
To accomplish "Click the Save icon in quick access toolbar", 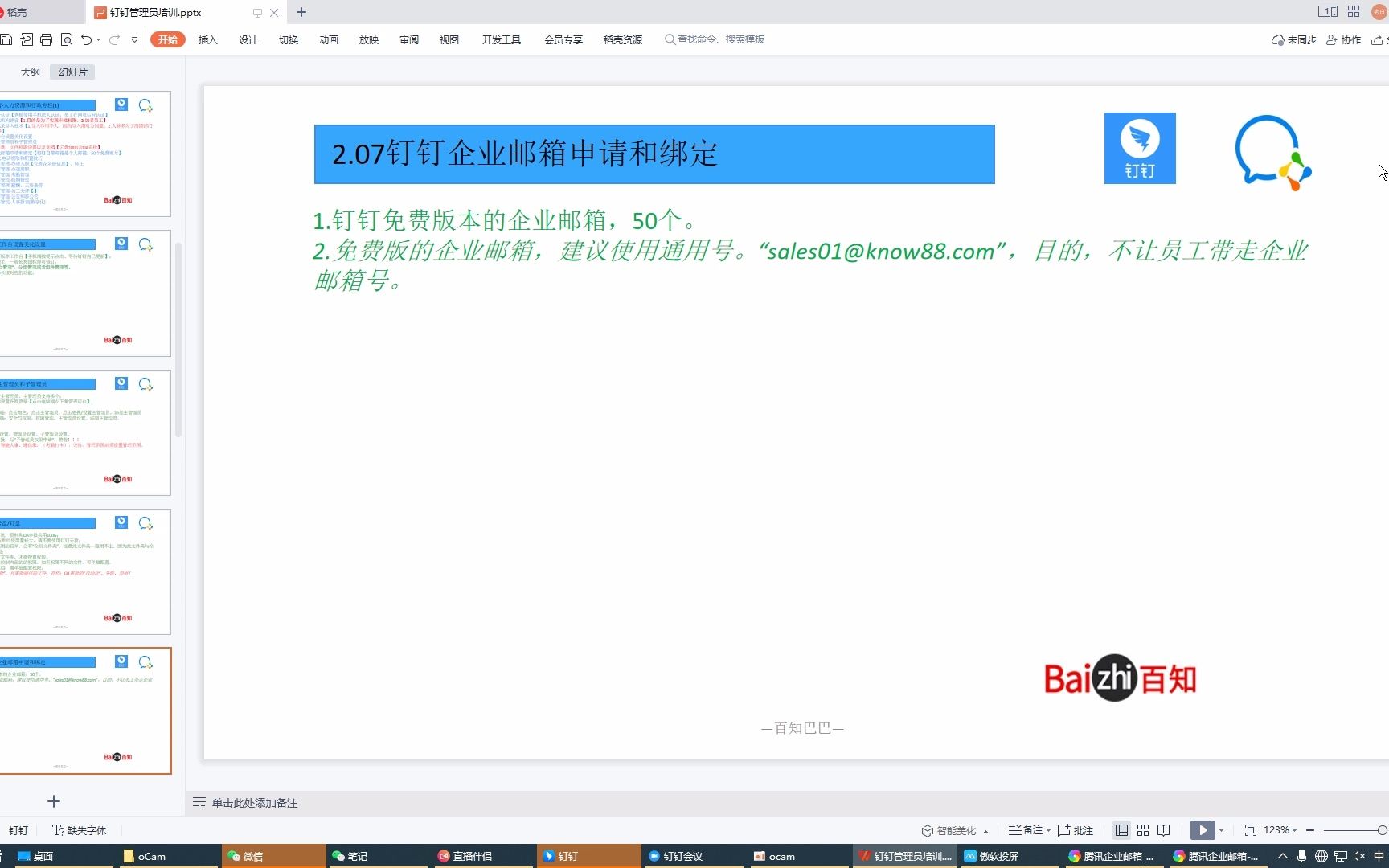I will click(x=6, y=39).
